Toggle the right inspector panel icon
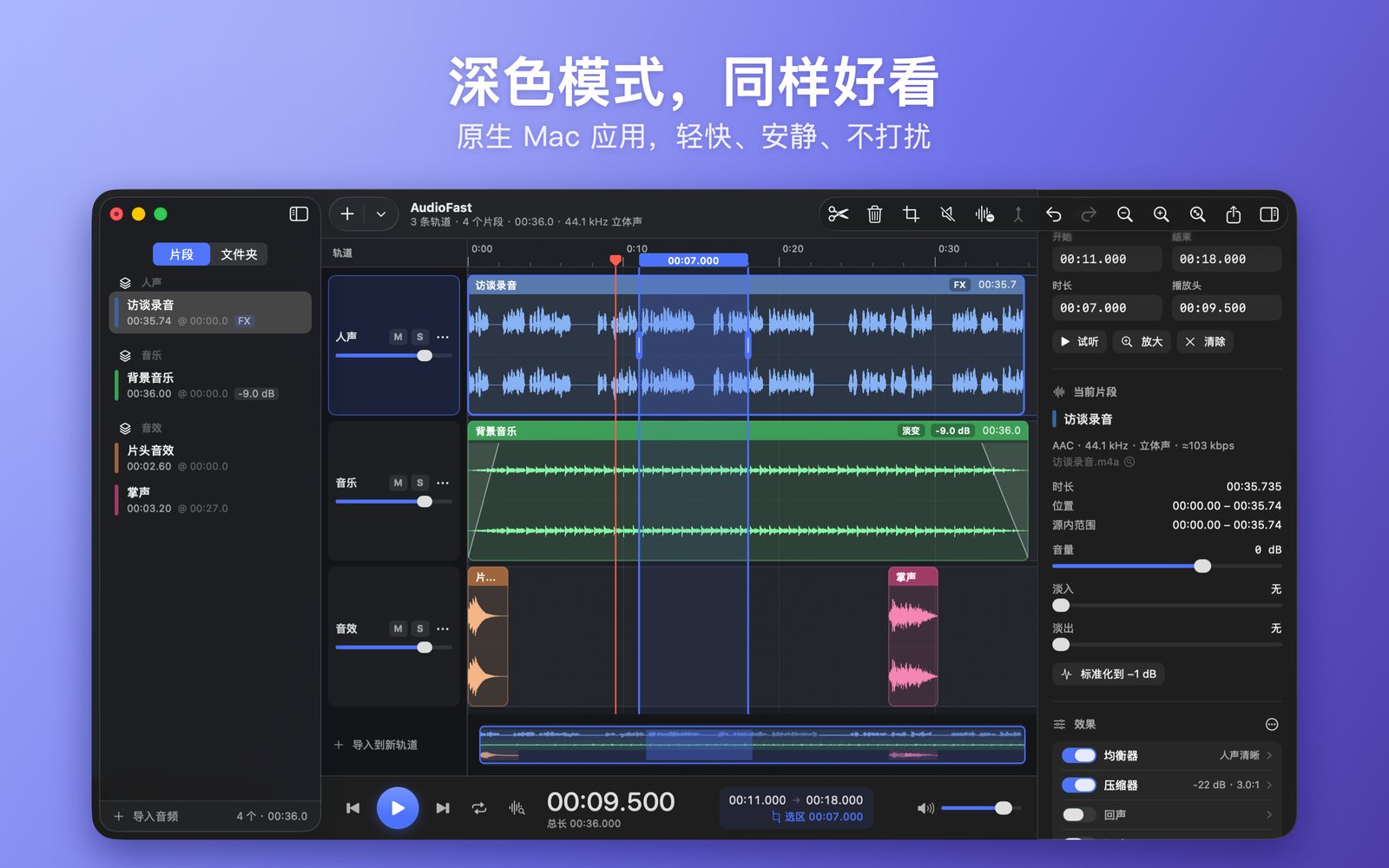This screenshot has height=868, width=1389. point(1269,214)
